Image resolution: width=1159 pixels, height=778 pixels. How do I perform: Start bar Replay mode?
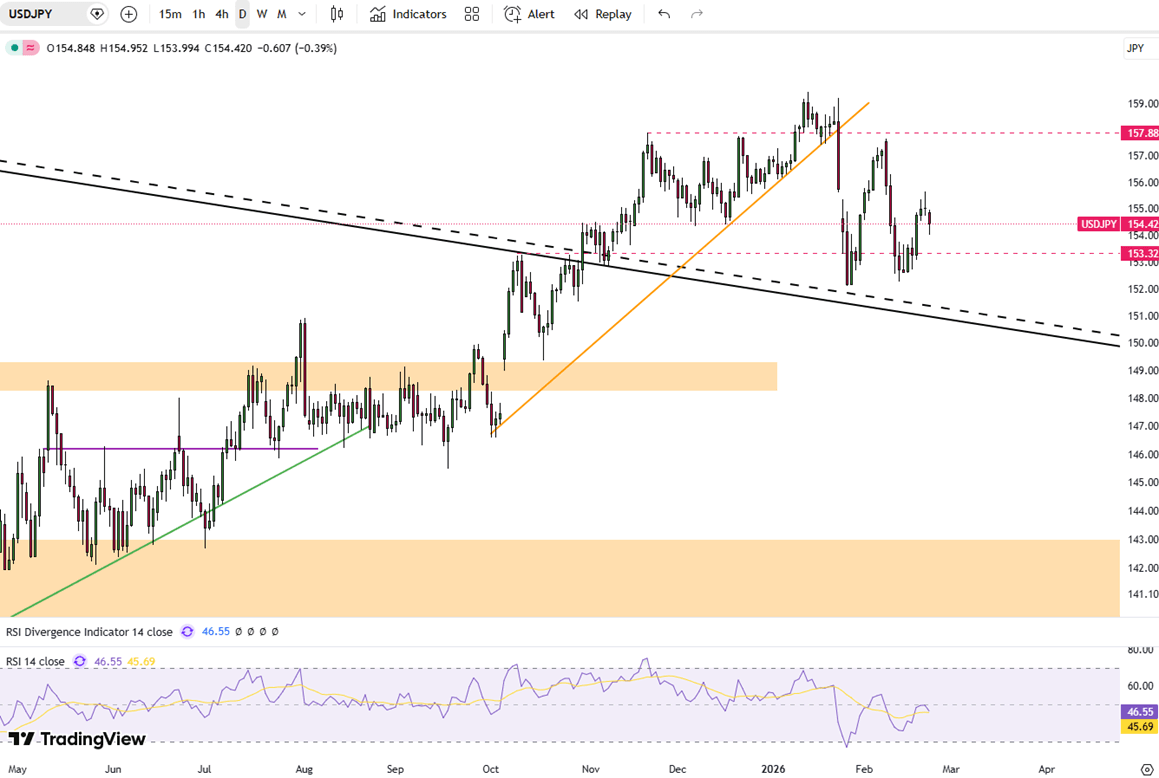(602, 14)
